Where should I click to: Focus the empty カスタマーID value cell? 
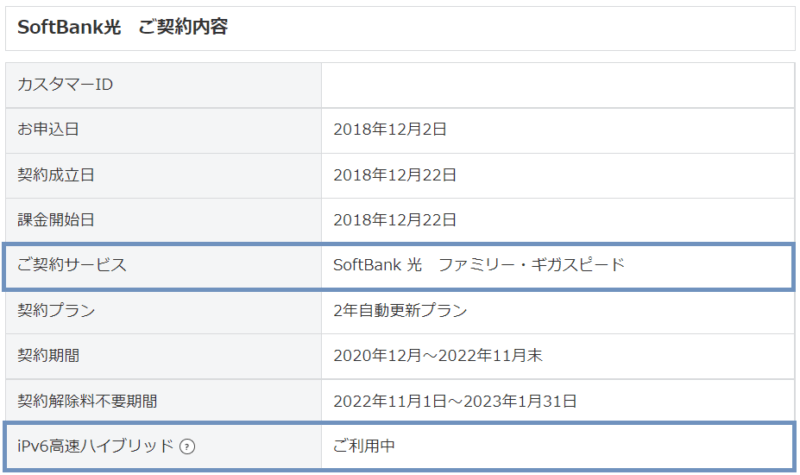pos(558,85)
